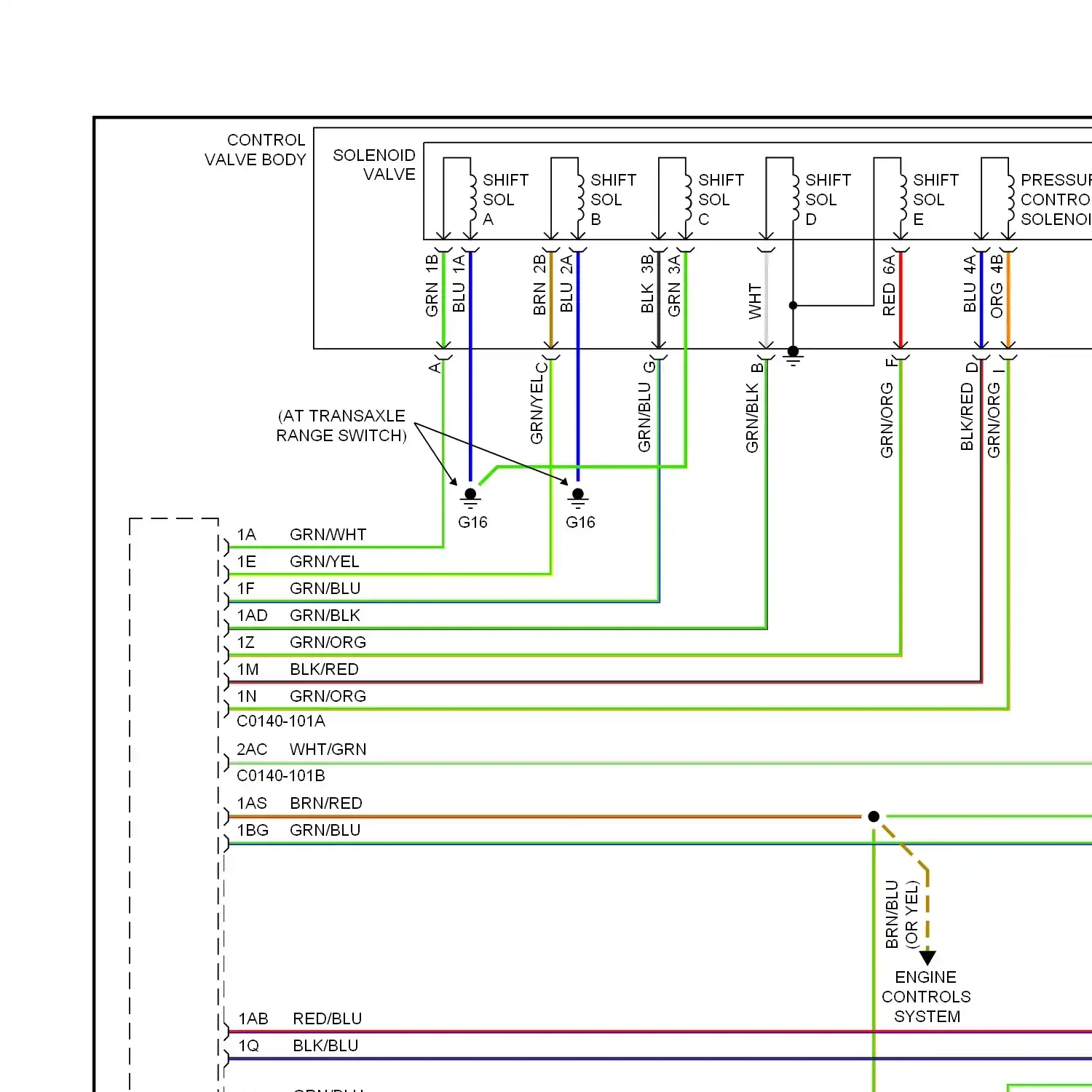Screen dimensions: 1092x1092
Task: Click the vertical "BLK/RED" label near connector D
Action: (967, 417)
